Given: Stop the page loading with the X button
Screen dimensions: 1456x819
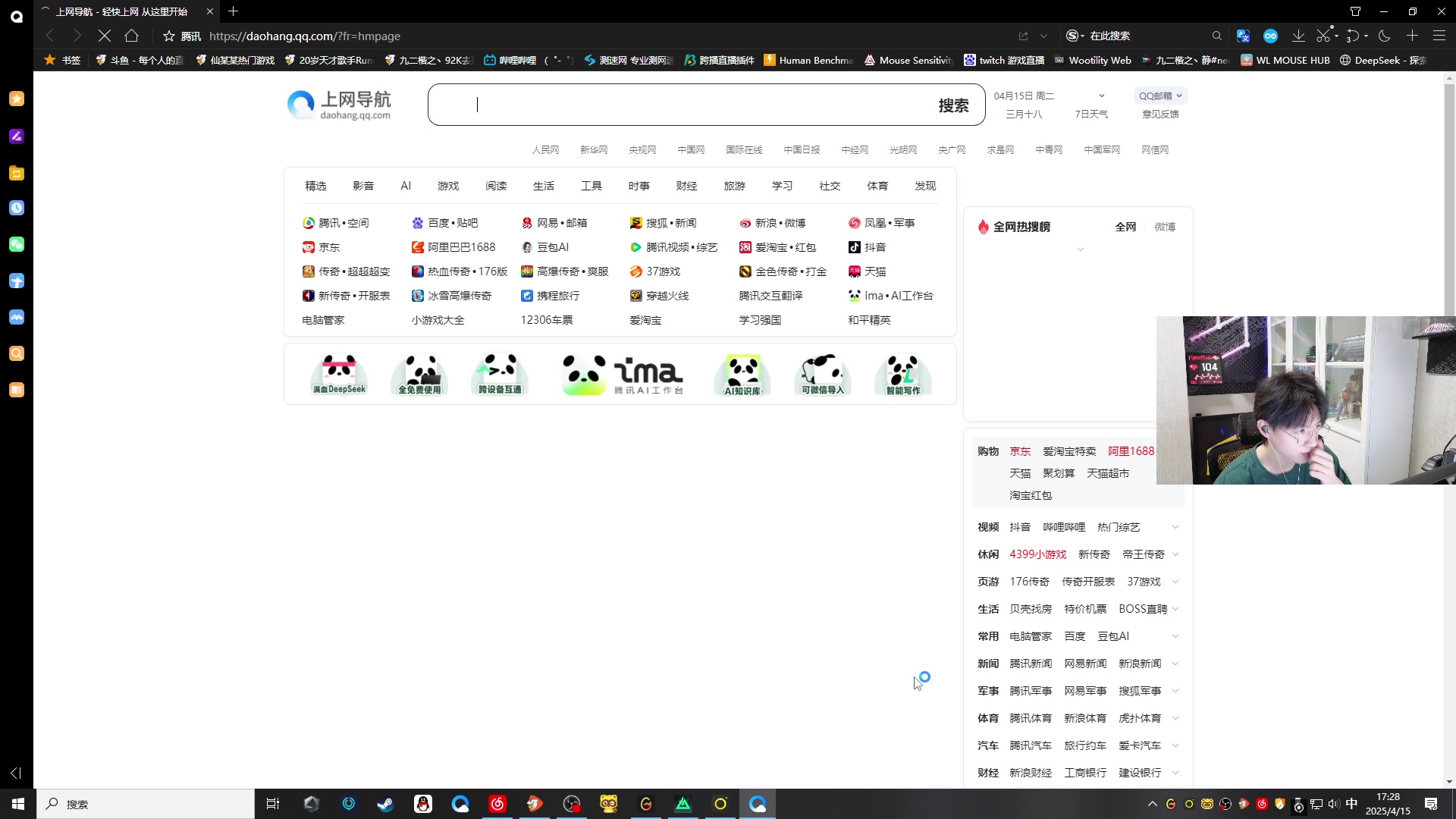Looking at the screenshot, I should (105, 36).
